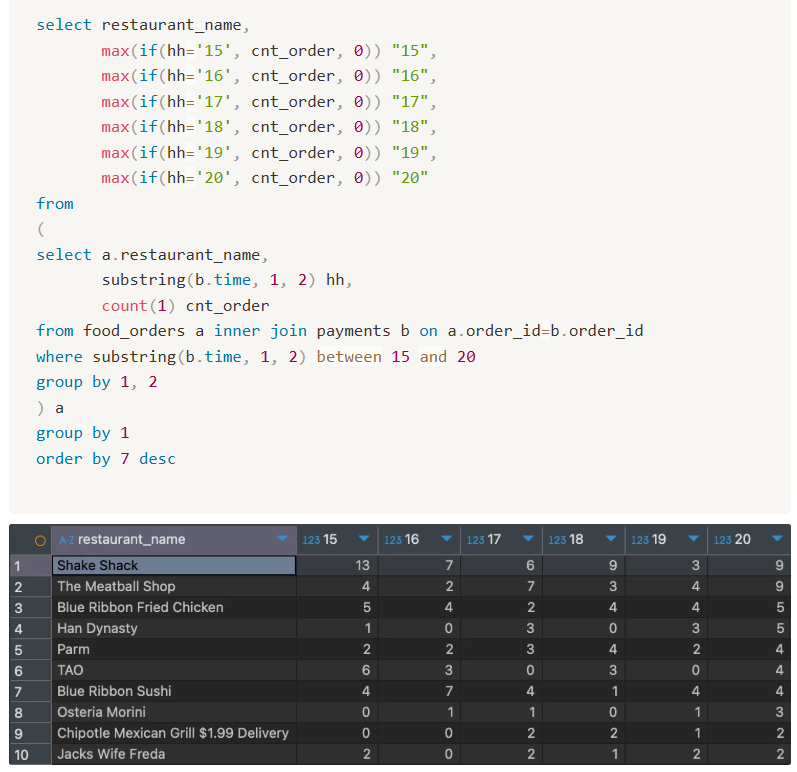
Task: Click TAO's value 6 in column 15
Action: [366, 670]
